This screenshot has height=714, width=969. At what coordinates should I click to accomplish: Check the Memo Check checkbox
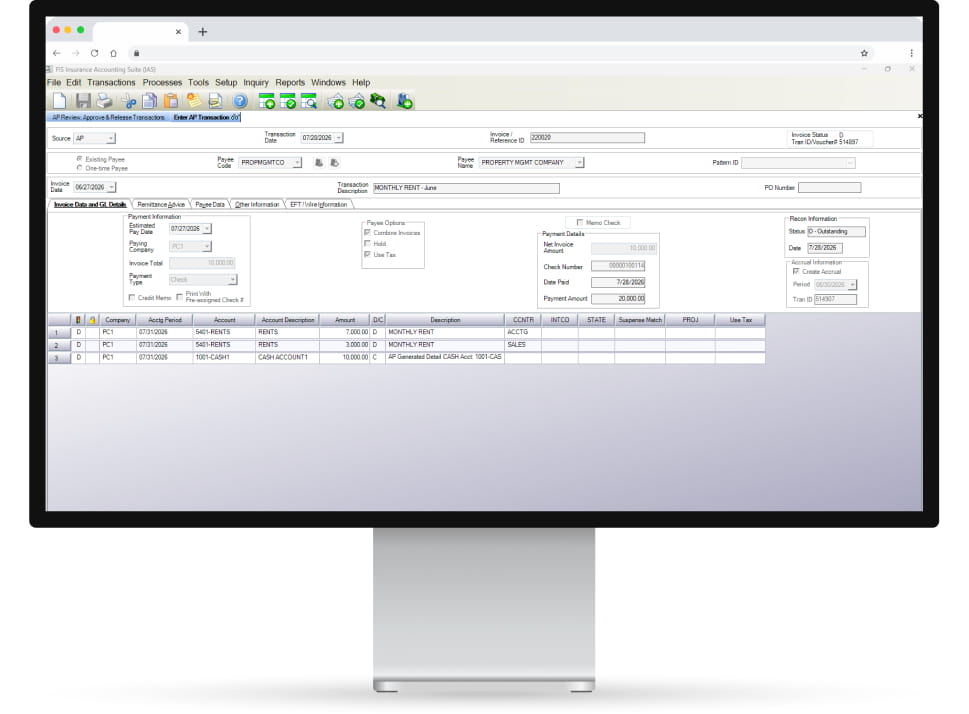pyautogui.click(x=580, y=222)
